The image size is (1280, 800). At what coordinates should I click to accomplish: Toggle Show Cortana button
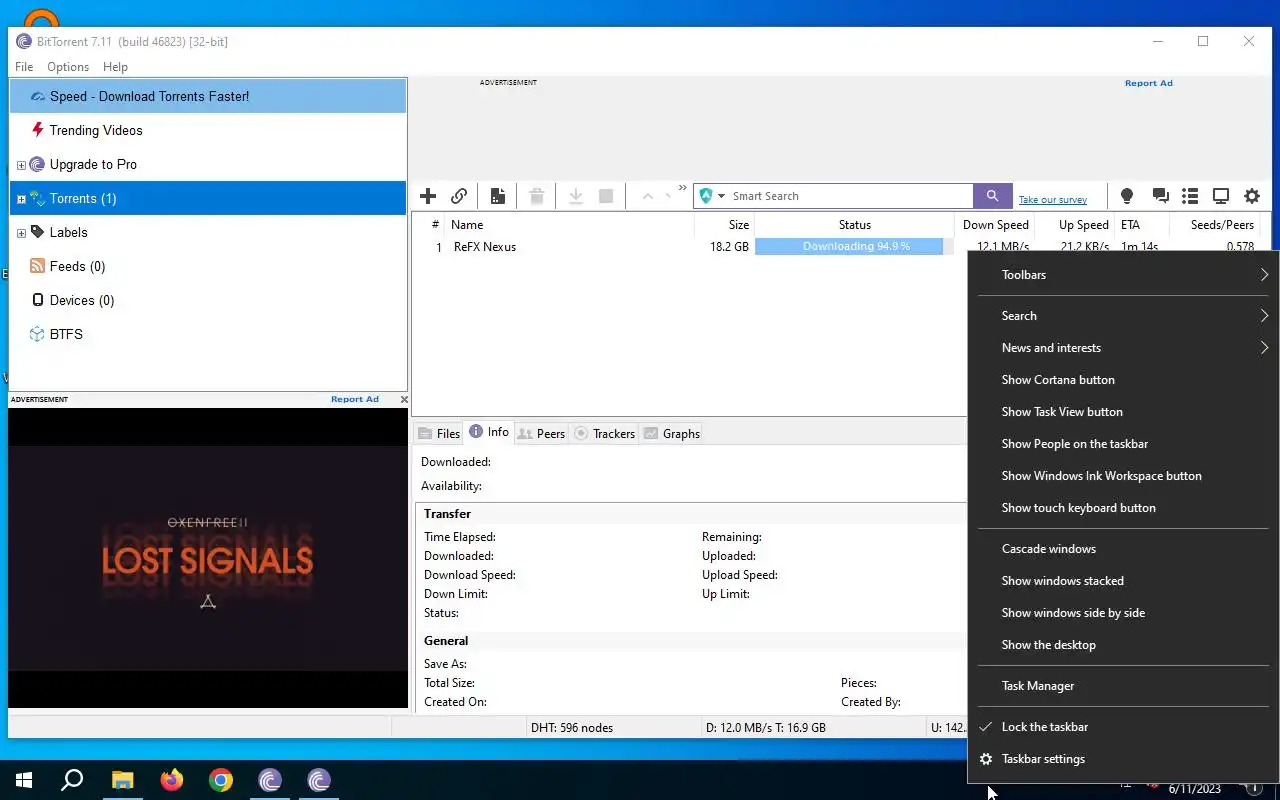tap(1122, 380)
